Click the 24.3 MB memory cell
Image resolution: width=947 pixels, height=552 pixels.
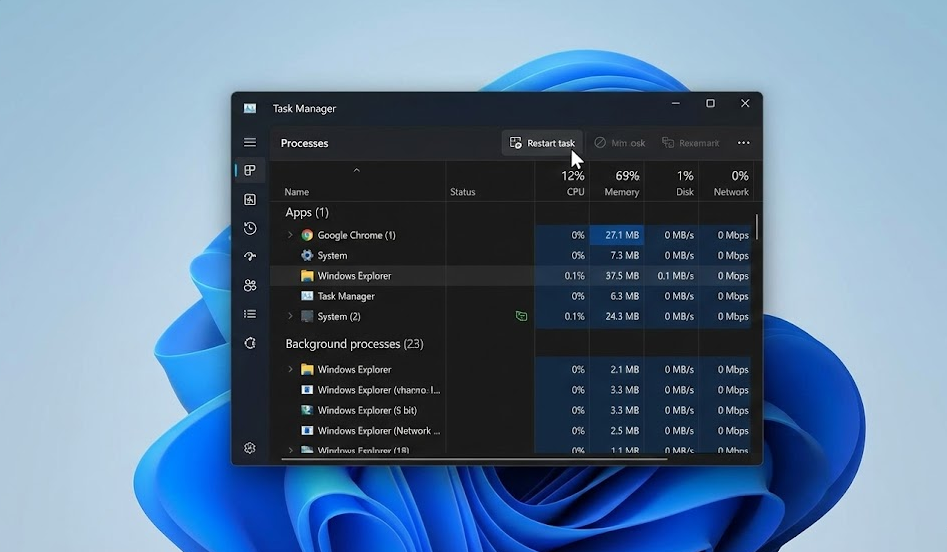click(617, 316)
